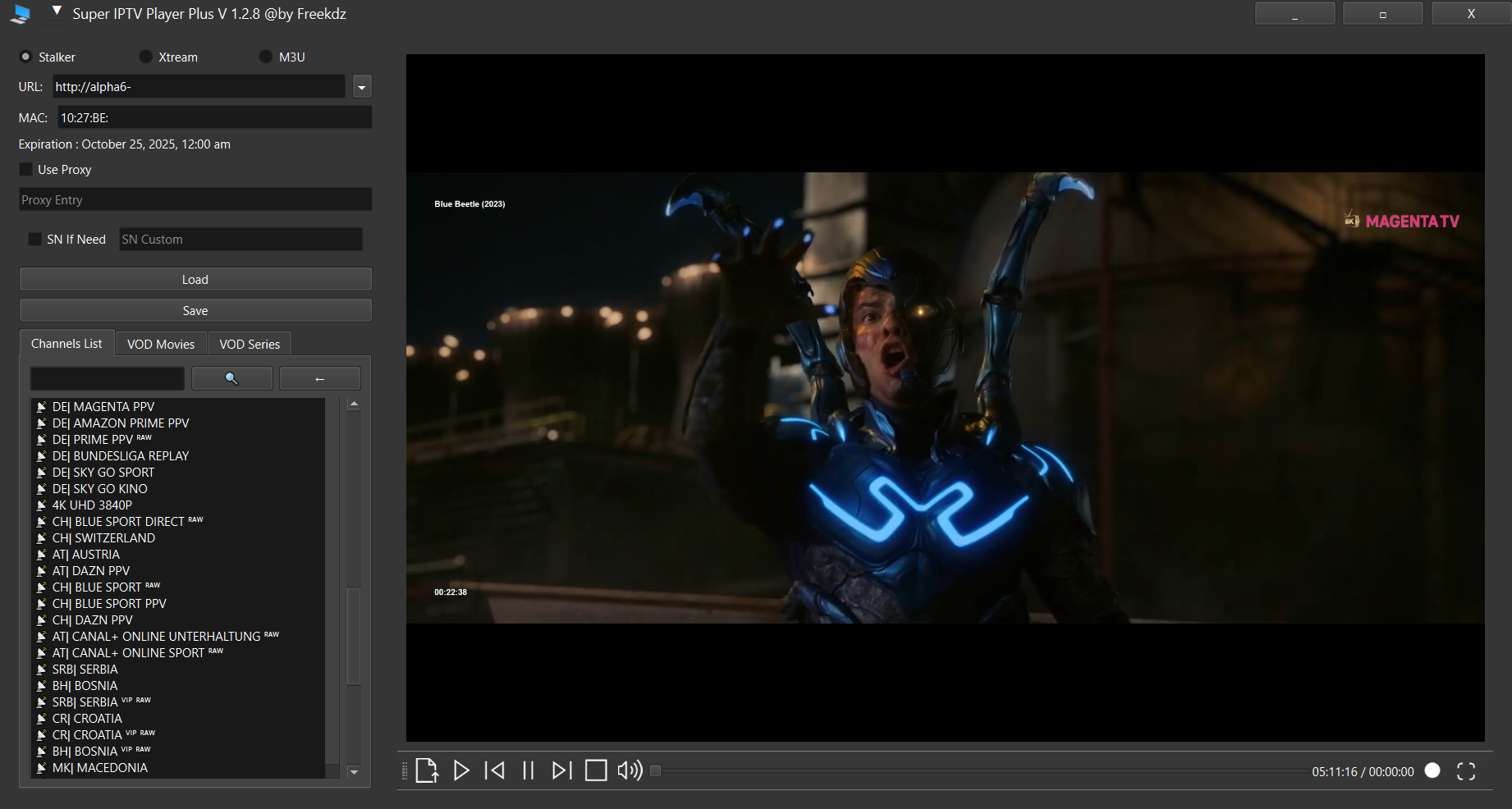Click satellite icon beside DE| SKY GO SPORT
1512x809 pixels.
(41, 473)
